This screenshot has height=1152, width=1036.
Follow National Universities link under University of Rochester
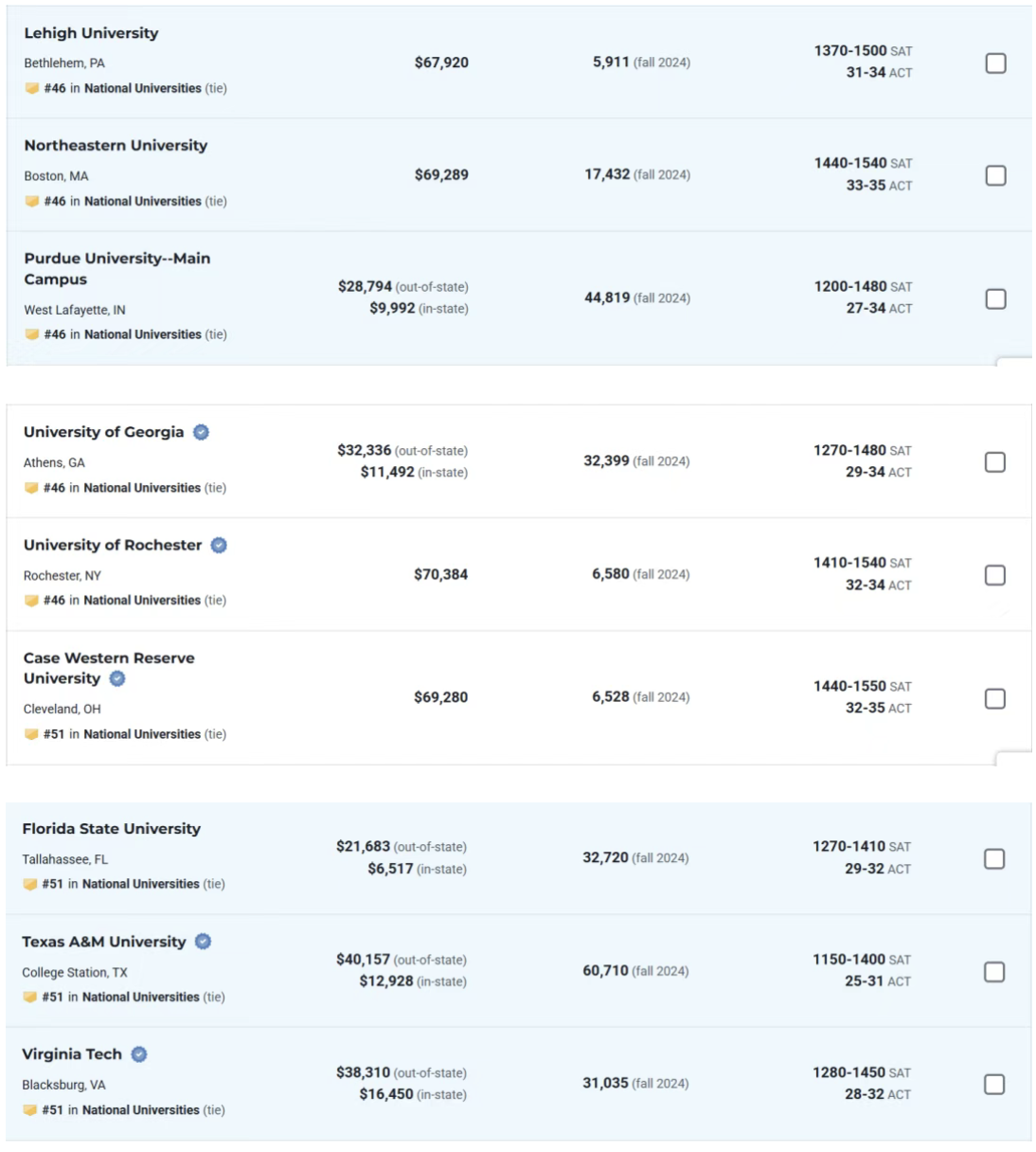click(x=142, y=601)
